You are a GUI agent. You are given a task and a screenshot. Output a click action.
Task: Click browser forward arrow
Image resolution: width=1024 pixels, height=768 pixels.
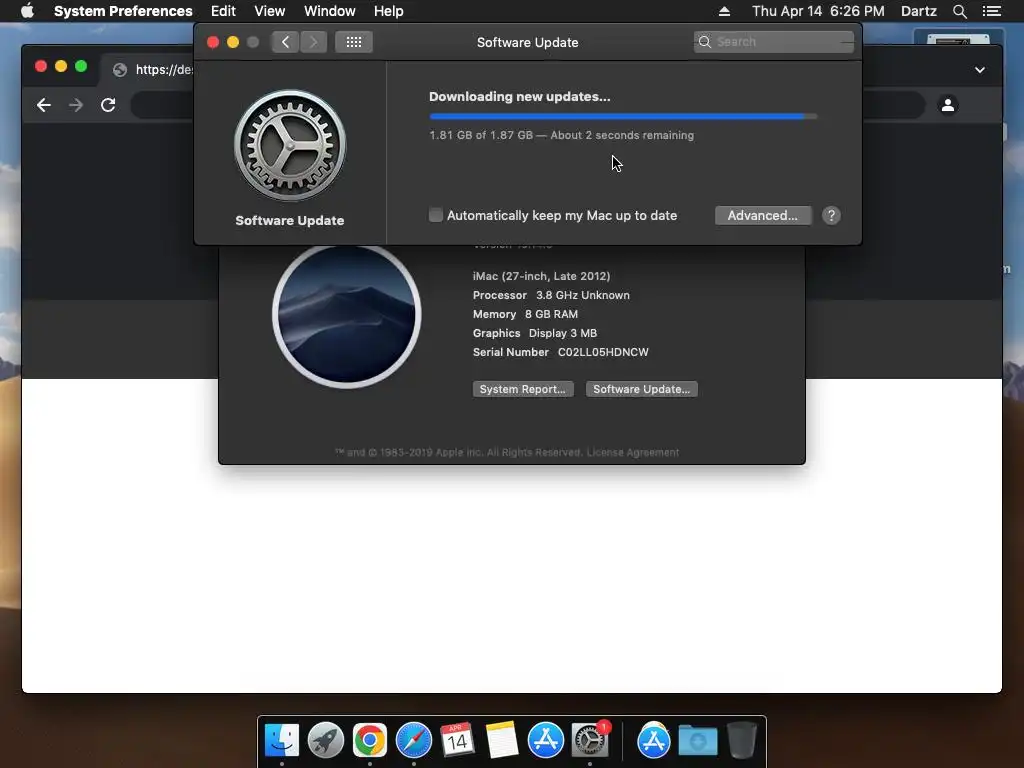click(x=76, y=104)
